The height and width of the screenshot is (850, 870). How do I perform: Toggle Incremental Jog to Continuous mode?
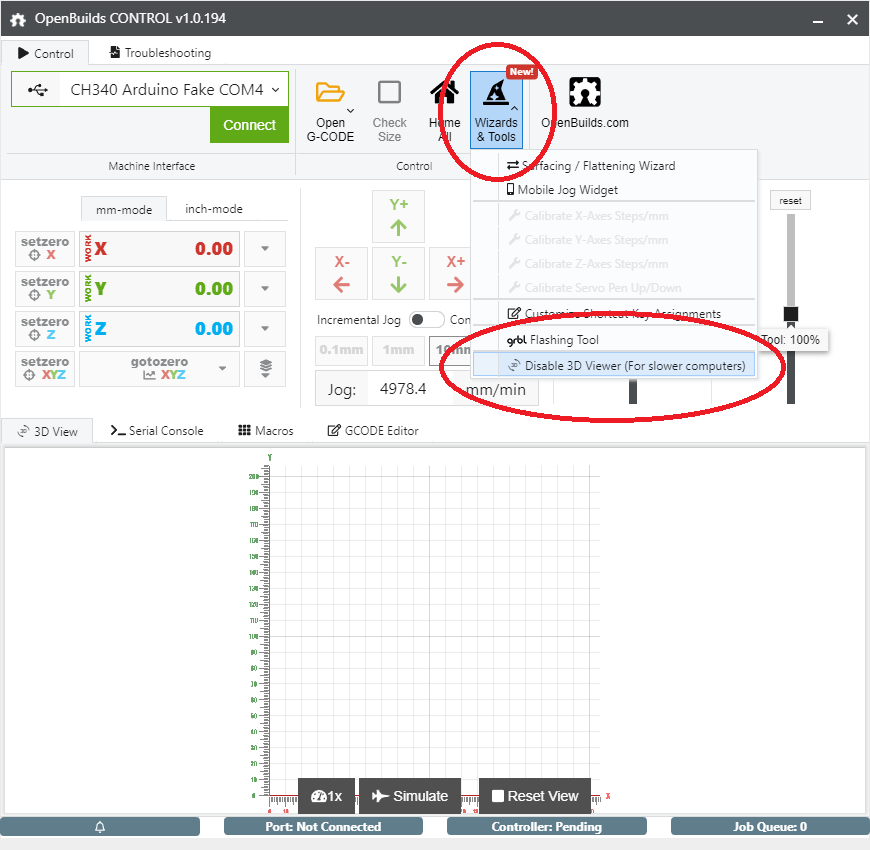(426, 319)
